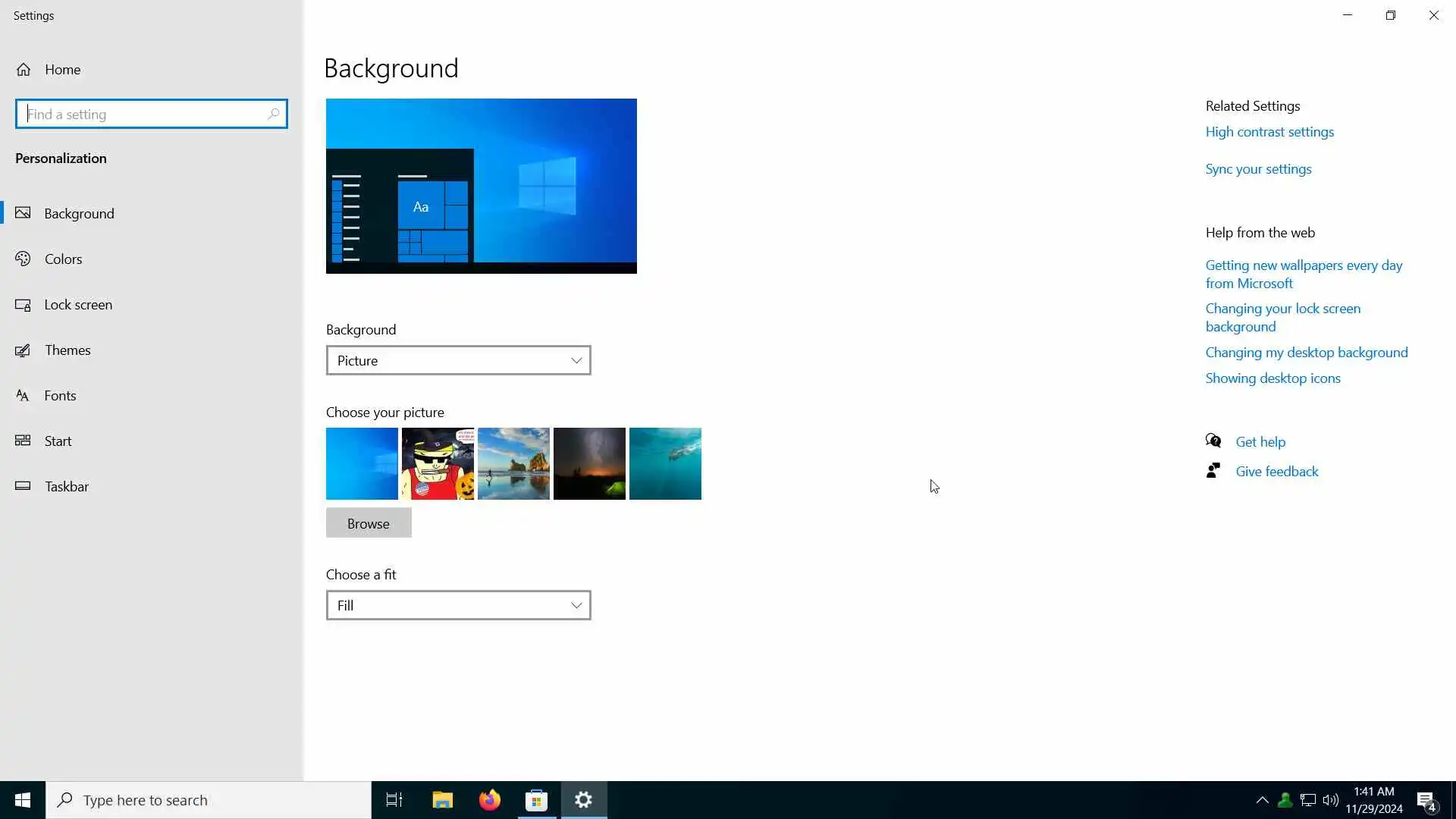Expand the Background type Picture dropdown
The width and height of the screenshot is (1456, 819).
(x=458, y=361)
